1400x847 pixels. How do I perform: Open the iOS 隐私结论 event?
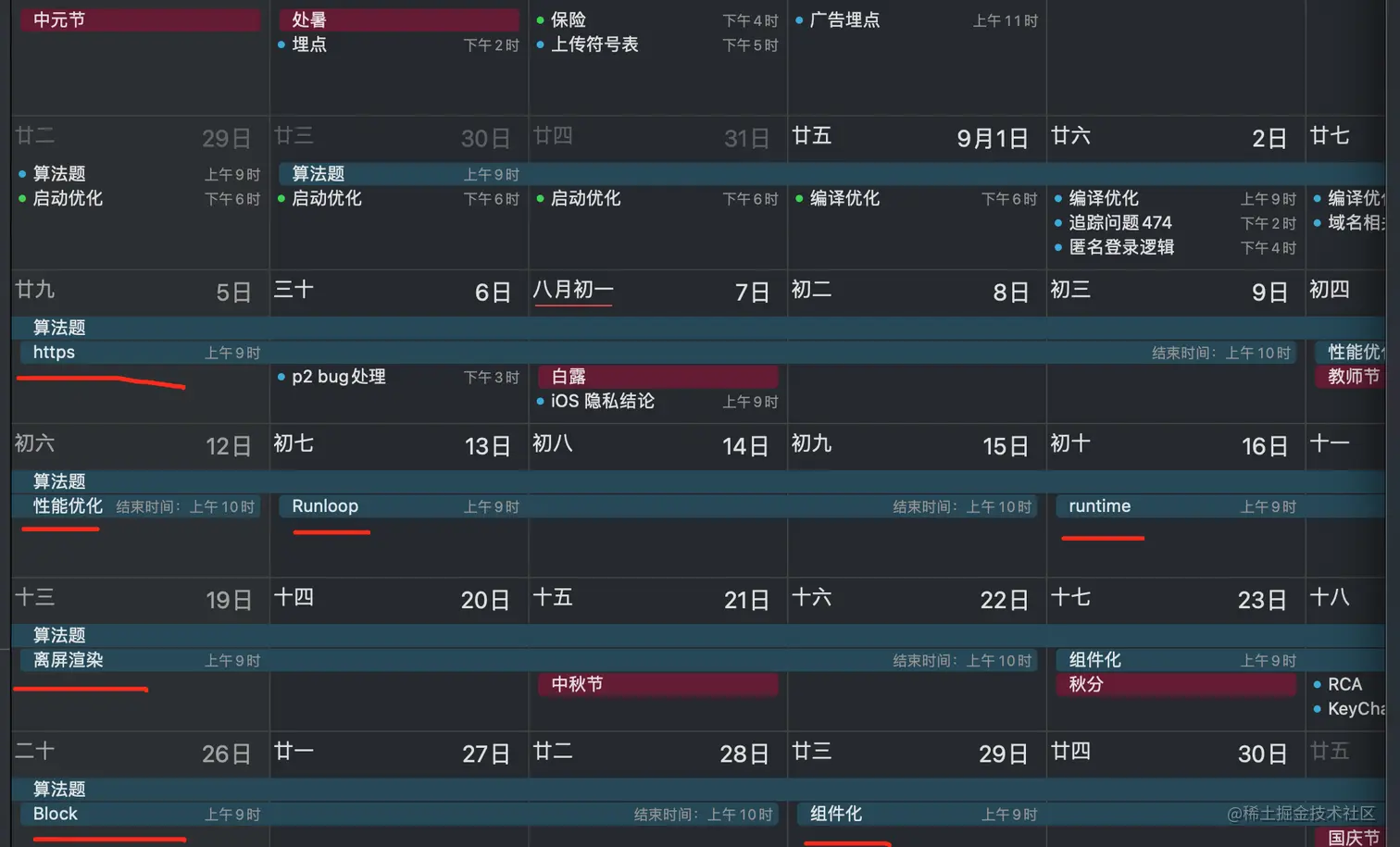click(x=603, y=401)
